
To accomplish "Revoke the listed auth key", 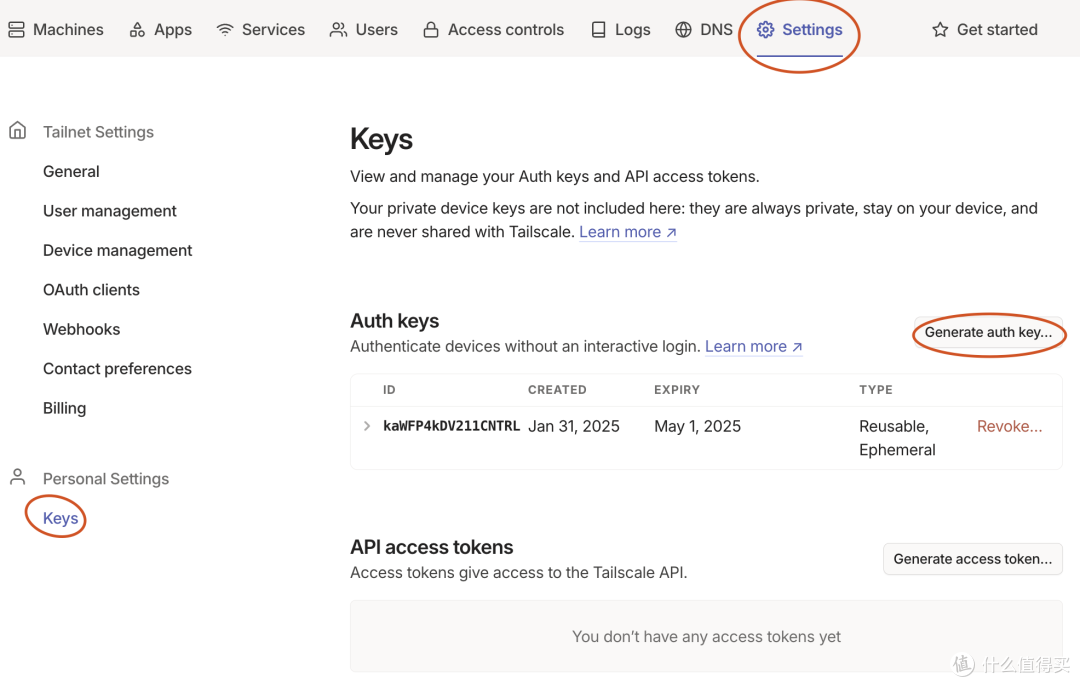I will click(x=1009, y=427).
